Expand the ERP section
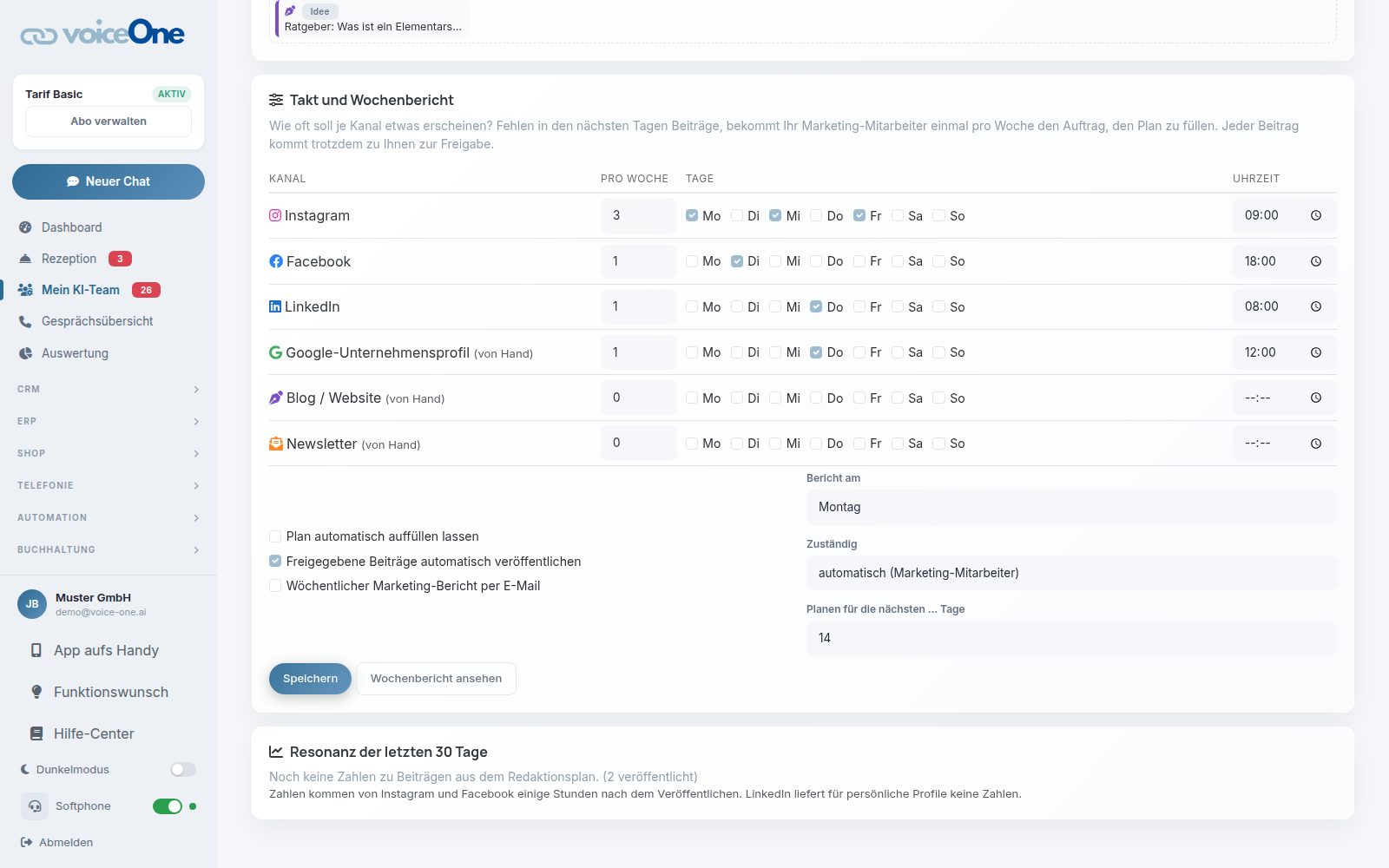Image resolution: width=1389 pixels, height=868 pixels. [x=109, y=421]
